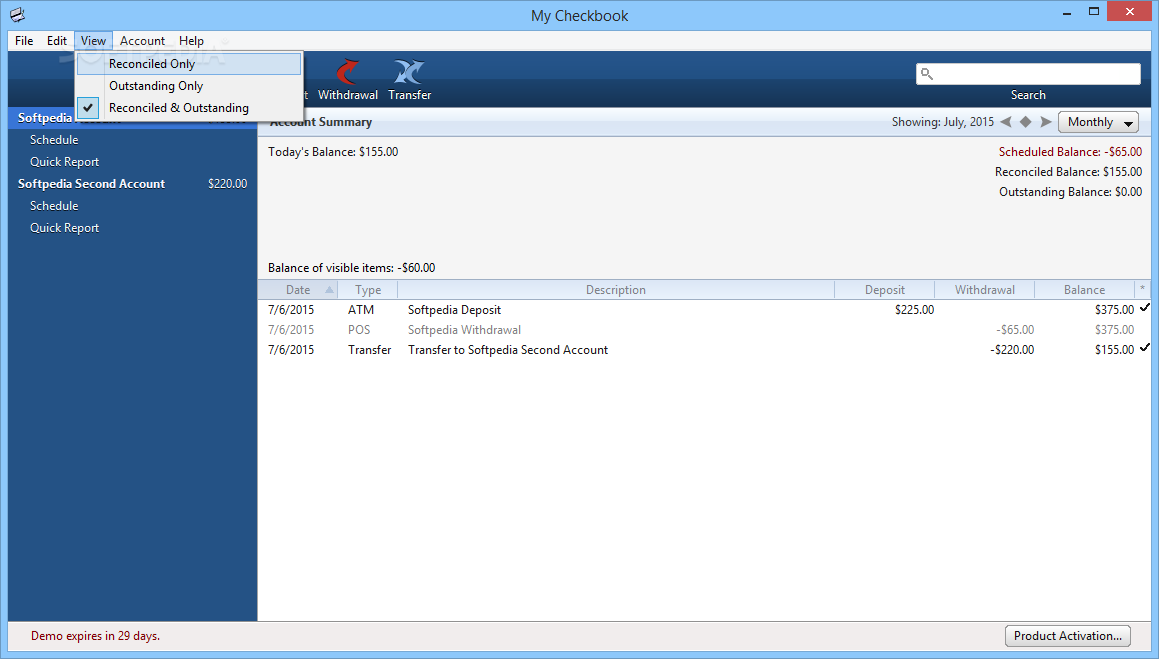The image size is (1159, 659).
Task: Click $220.00 balance of Second Account
Action: click(228, 183)
